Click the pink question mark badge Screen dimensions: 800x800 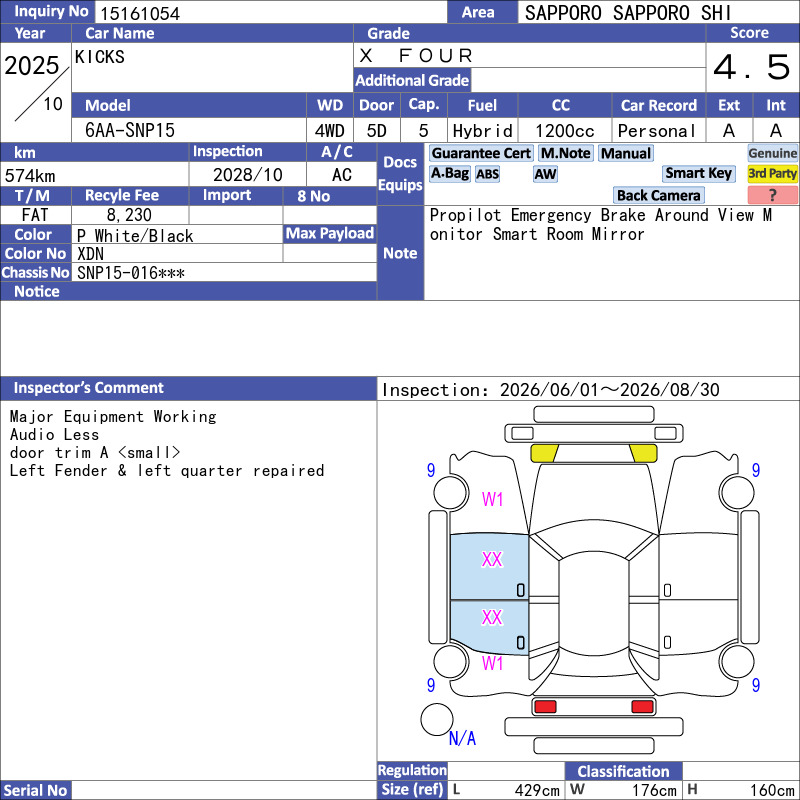pyautogui.click(x=772, y=195)
